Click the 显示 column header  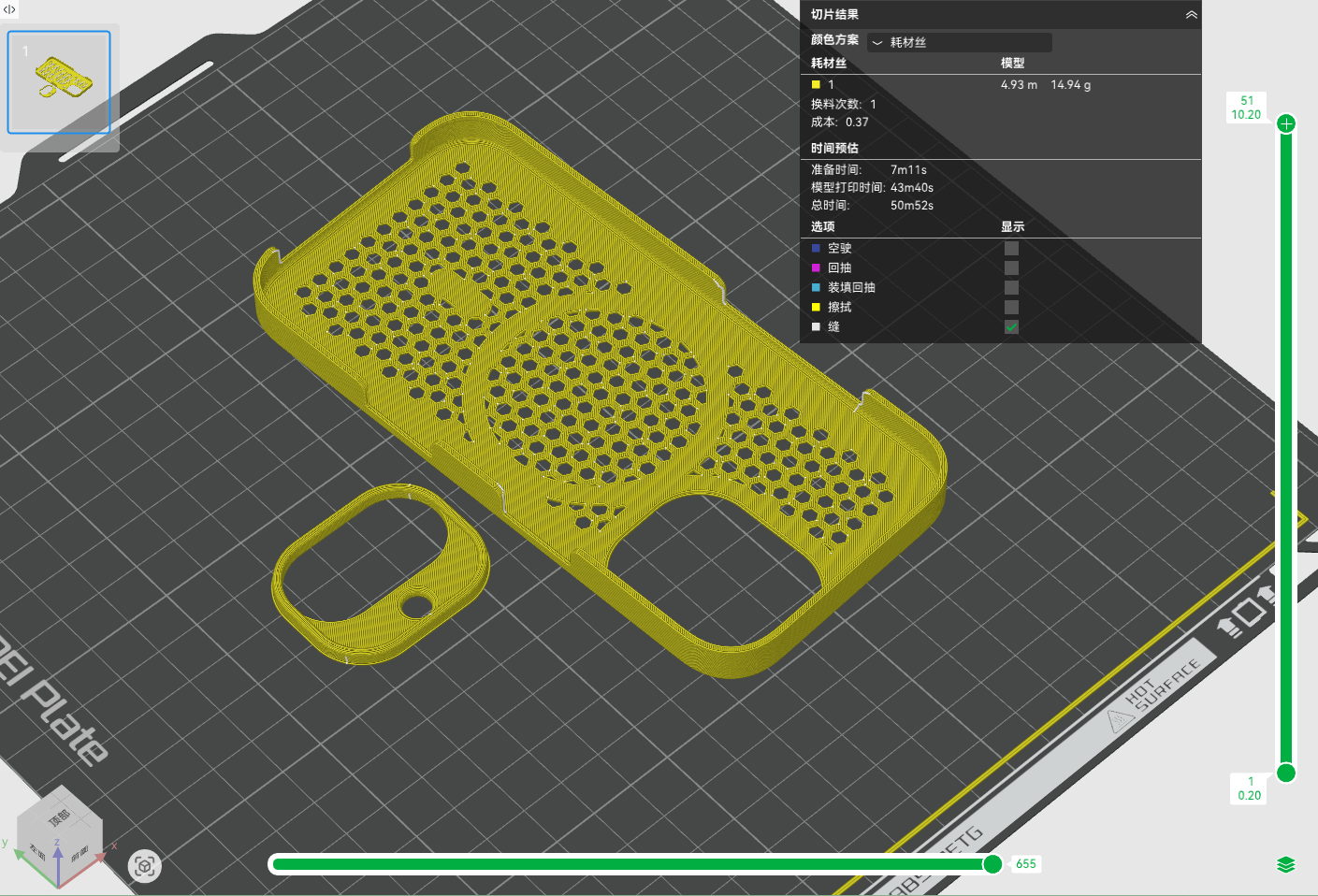point(1012,227)
